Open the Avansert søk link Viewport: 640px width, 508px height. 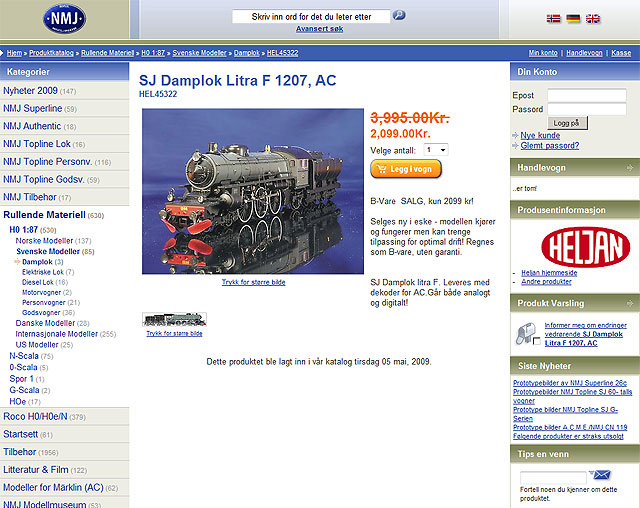click(319, 29)
